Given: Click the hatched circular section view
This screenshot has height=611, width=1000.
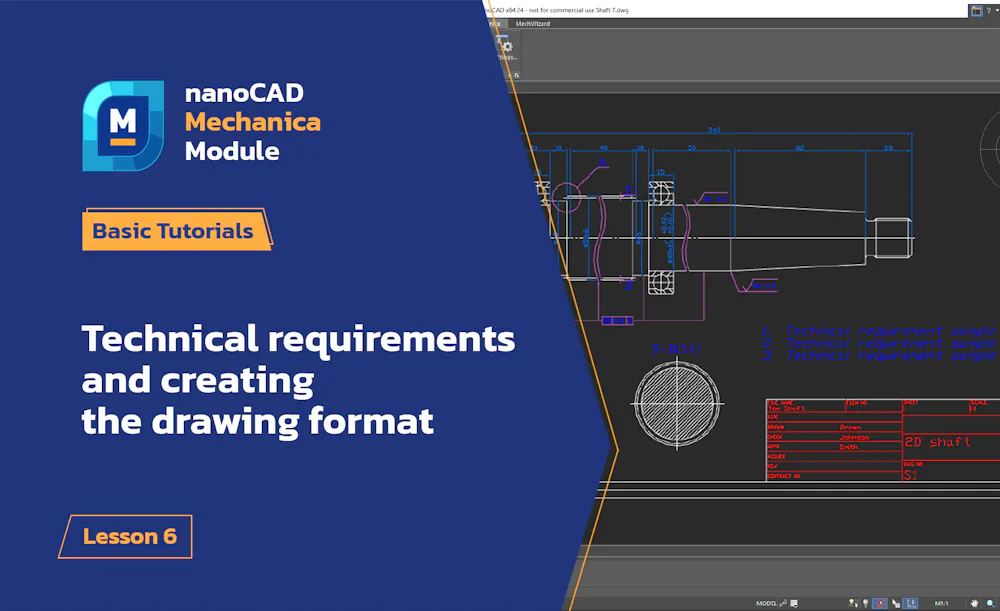Looking at the screenshot, I should [677, 403].
